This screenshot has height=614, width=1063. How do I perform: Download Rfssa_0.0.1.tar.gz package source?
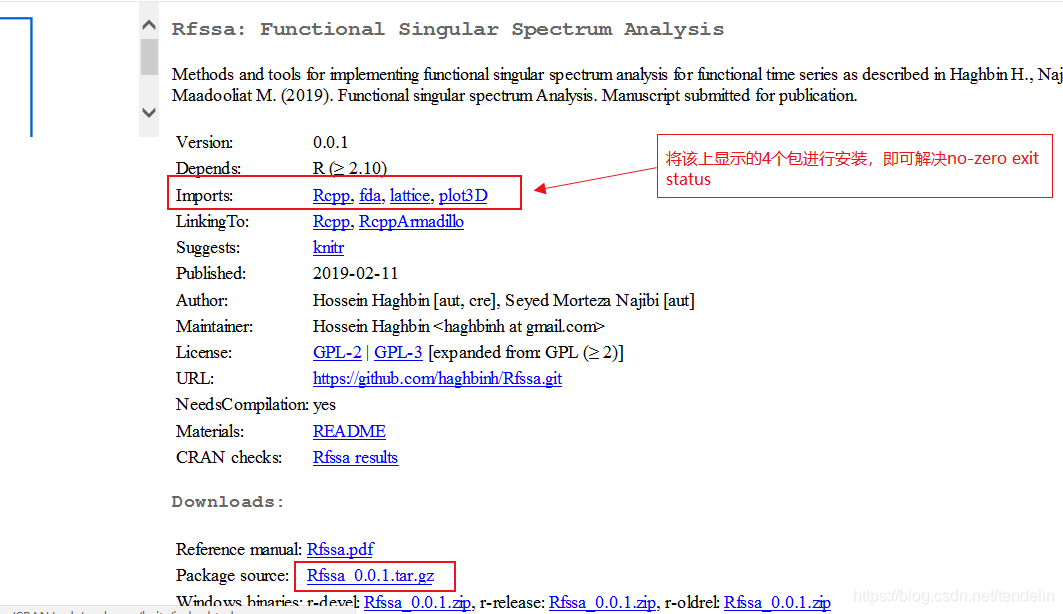pyautogui.click(x=370, y=575)
